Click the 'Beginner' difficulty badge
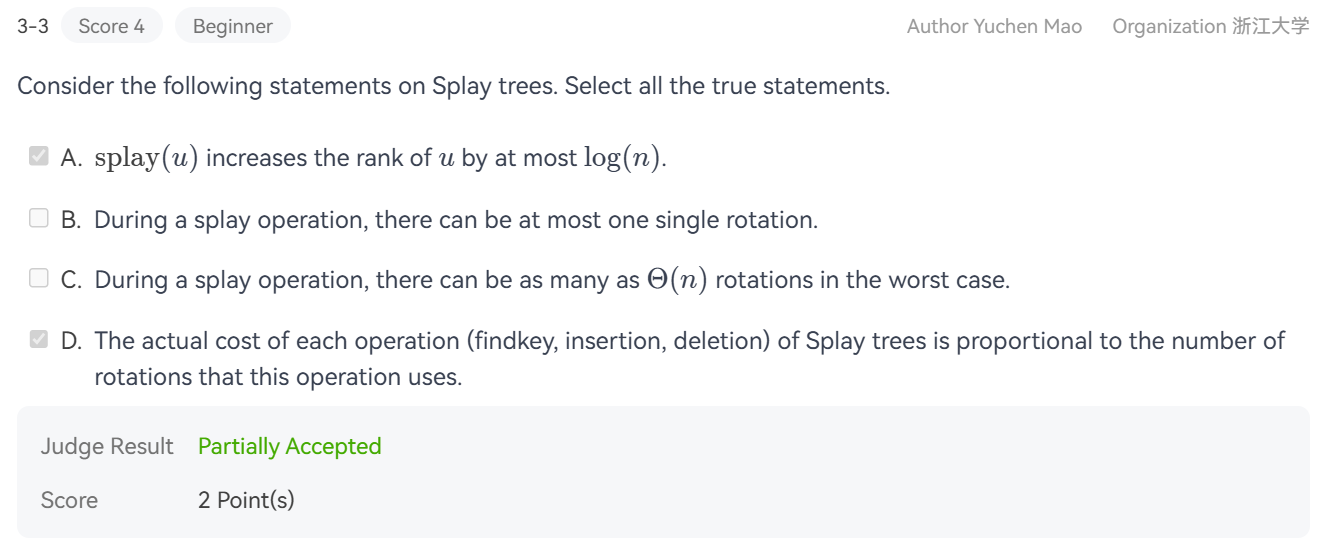 click(x=232, y=27)
